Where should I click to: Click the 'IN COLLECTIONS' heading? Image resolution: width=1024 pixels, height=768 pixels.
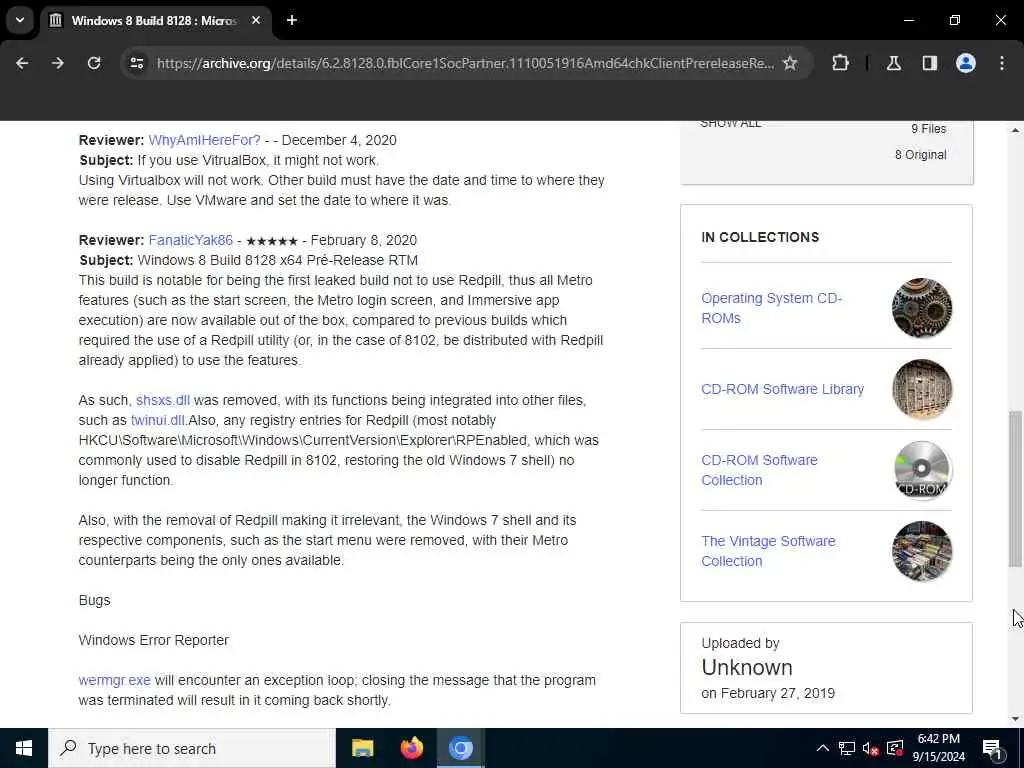(760, 237)
